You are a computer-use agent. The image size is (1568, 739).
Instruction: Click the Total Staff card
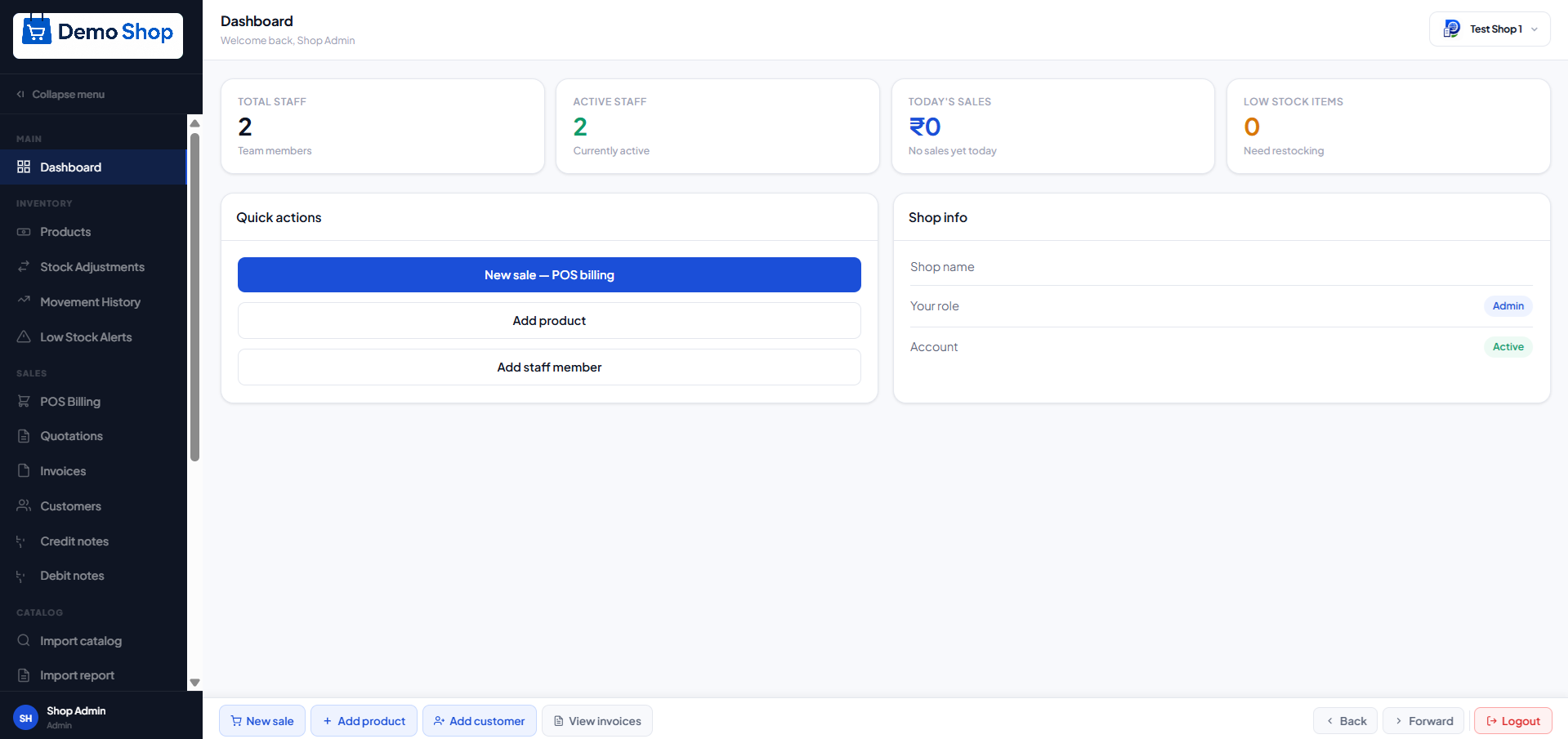click(x=382, y=127)
